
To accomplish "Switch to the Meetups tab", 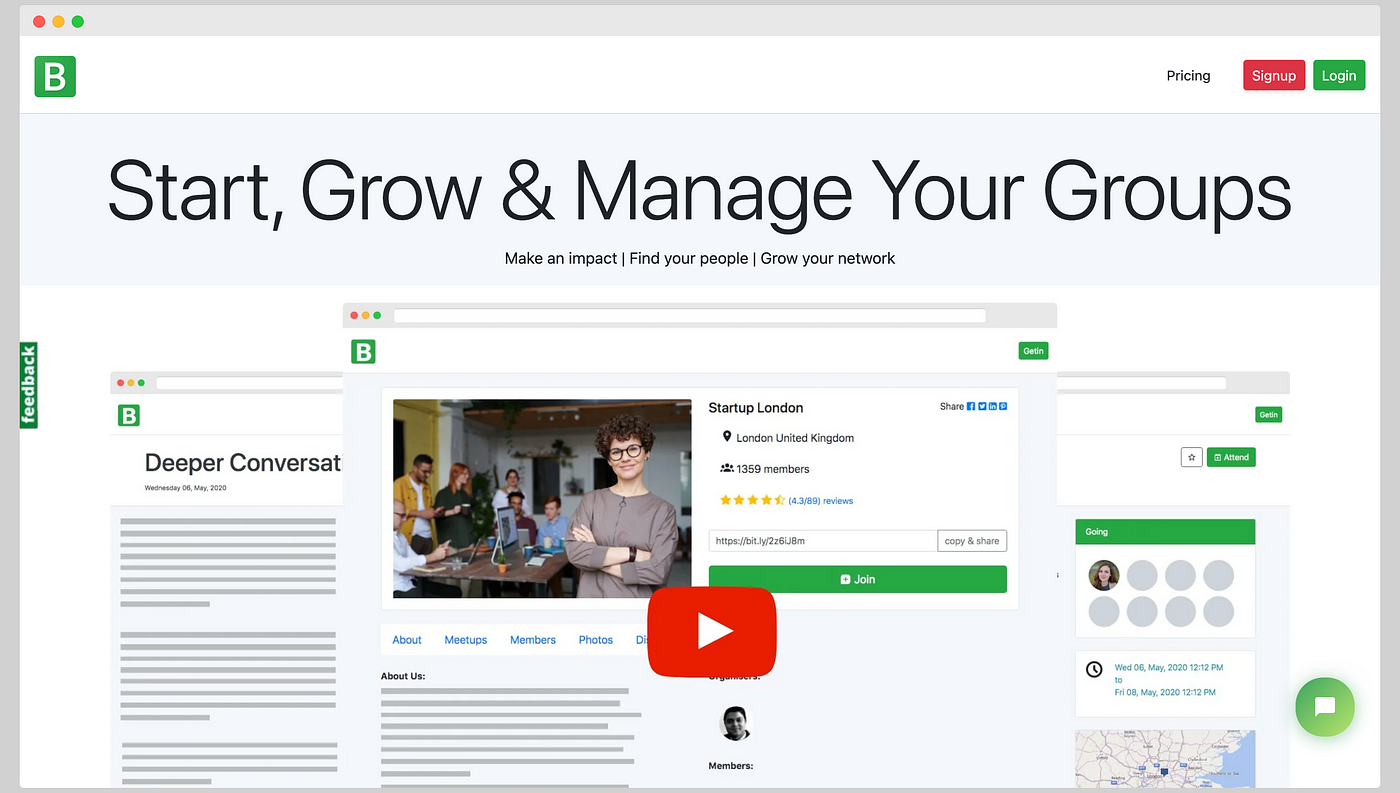I will pyautogui.click(x=466, y=640).
